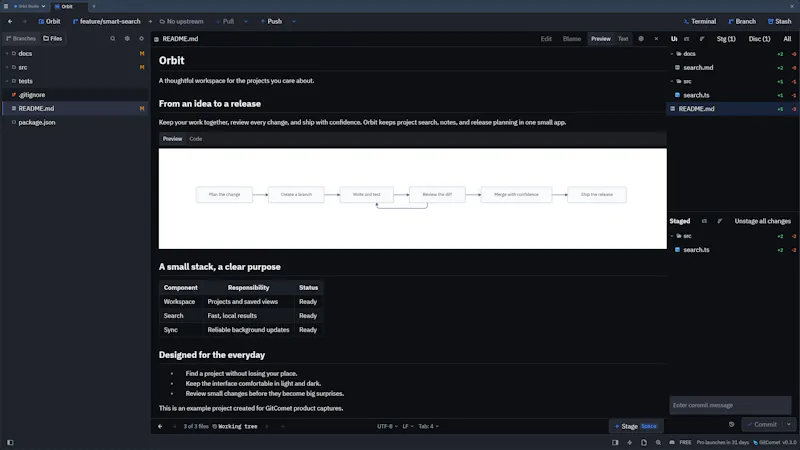Open the LF line ending dropdown
The width and height of the screenshot is (800, 450).
pyautogui.click(x=408, y=427)
